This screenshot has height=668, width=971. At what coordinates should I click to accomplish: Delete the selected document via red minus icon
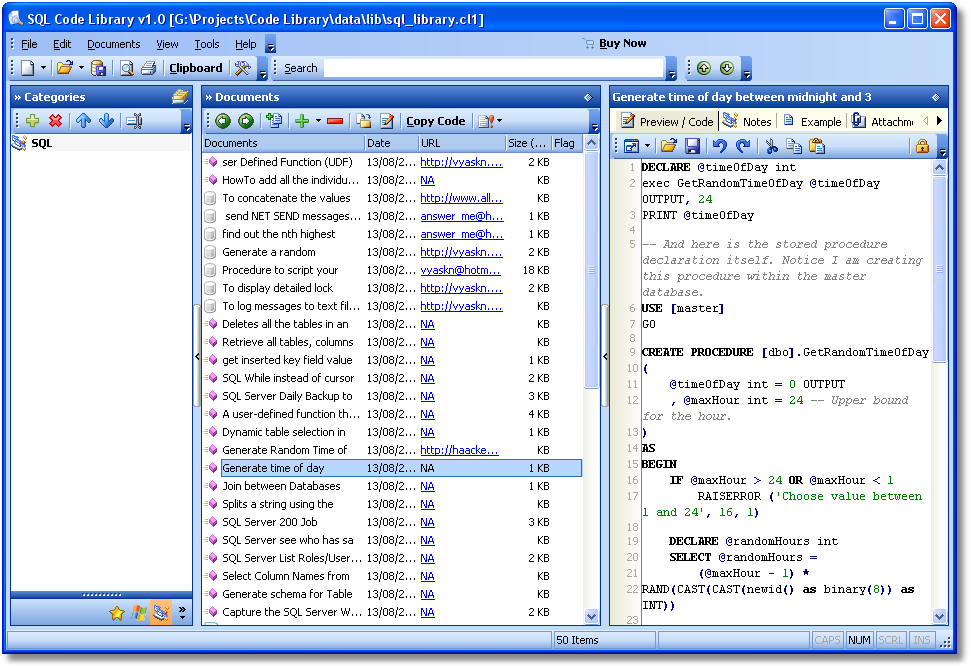[334, 121]
